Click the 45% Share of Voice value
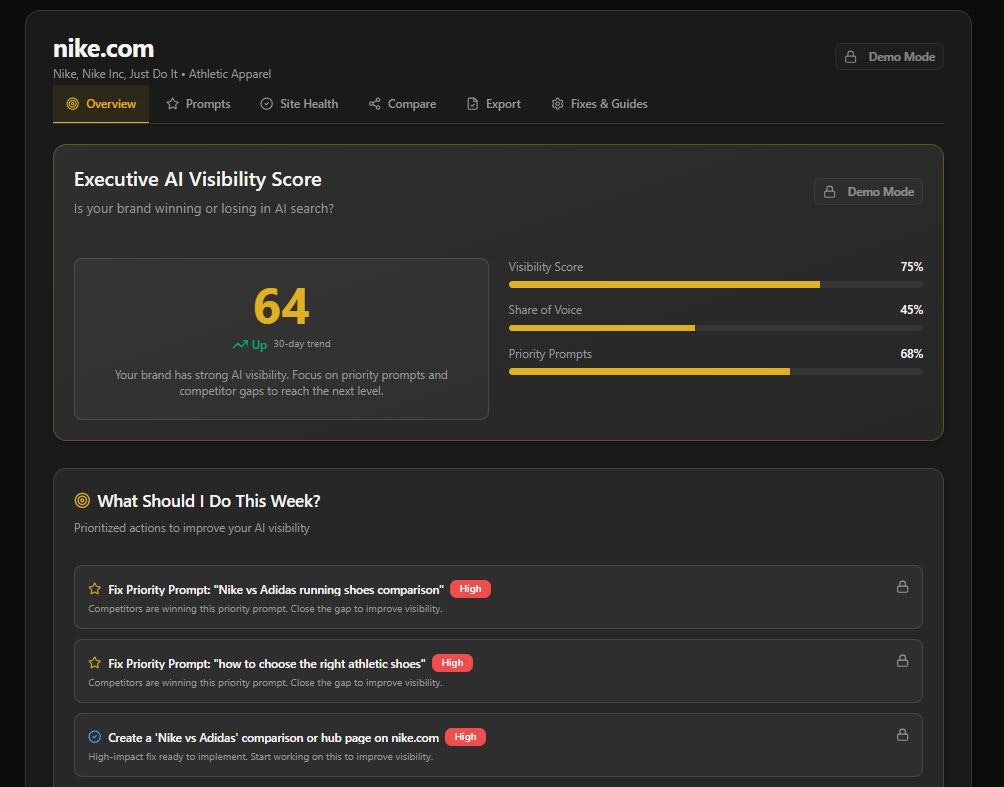The height and width of the screenshot is (787, 1004). 912,310
